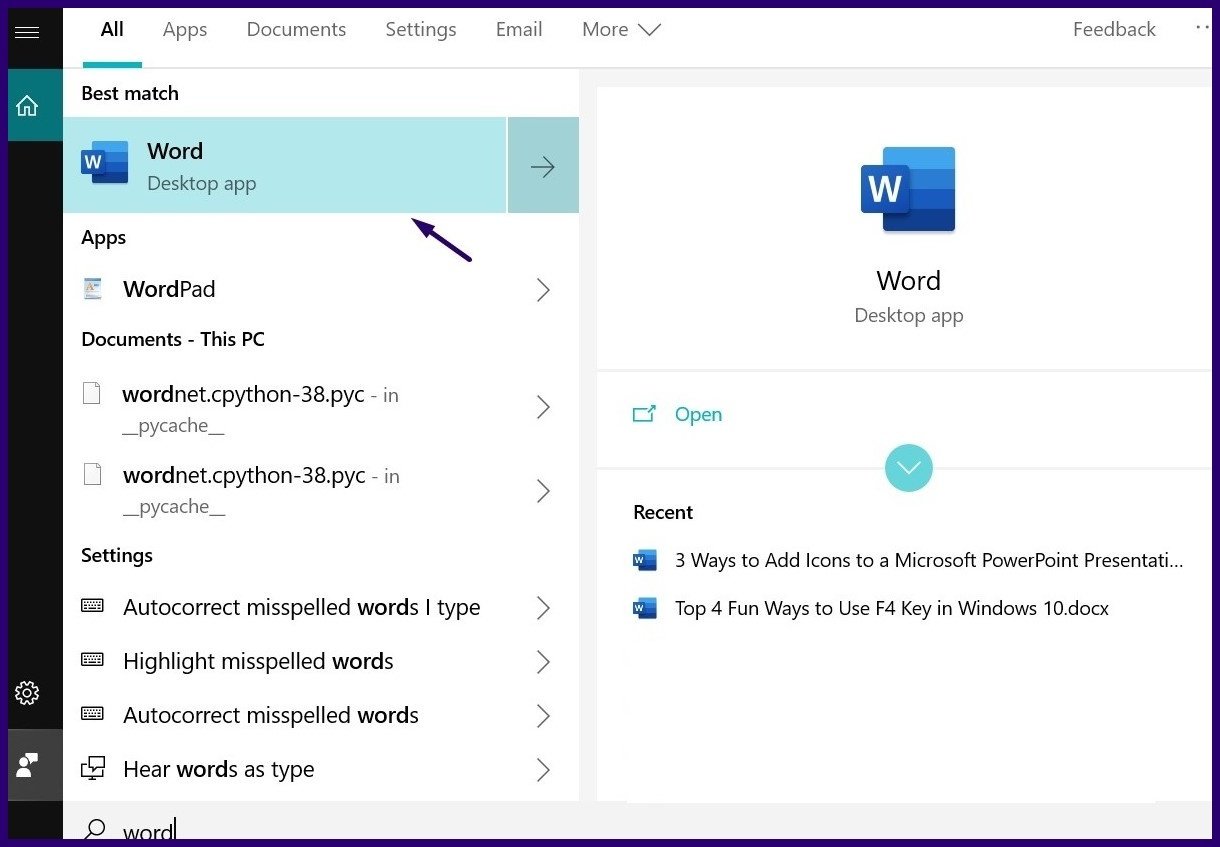Click the large Word icon in preview pane

pos(907,189)
